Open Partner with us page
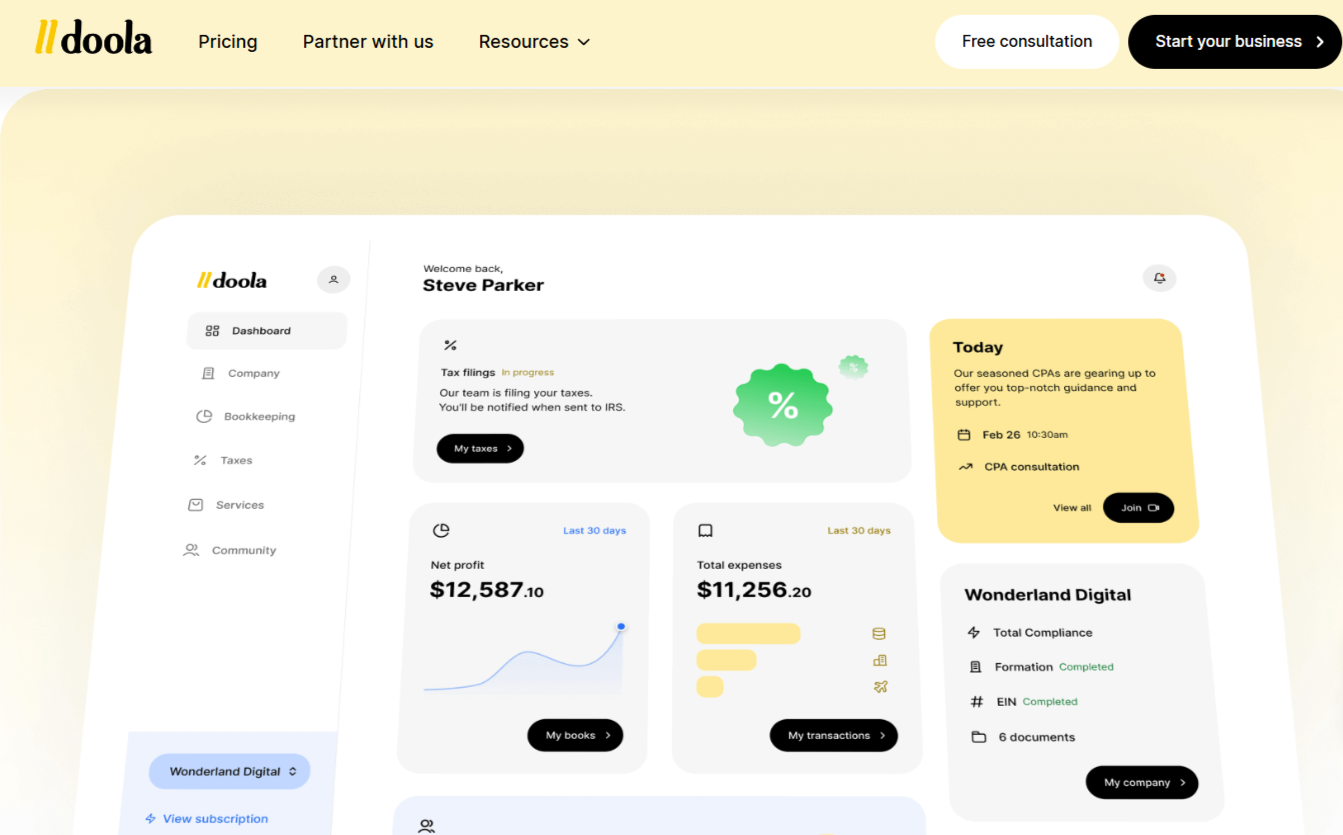The width and height of the screenshot is (1343, 835). (368, 42)
